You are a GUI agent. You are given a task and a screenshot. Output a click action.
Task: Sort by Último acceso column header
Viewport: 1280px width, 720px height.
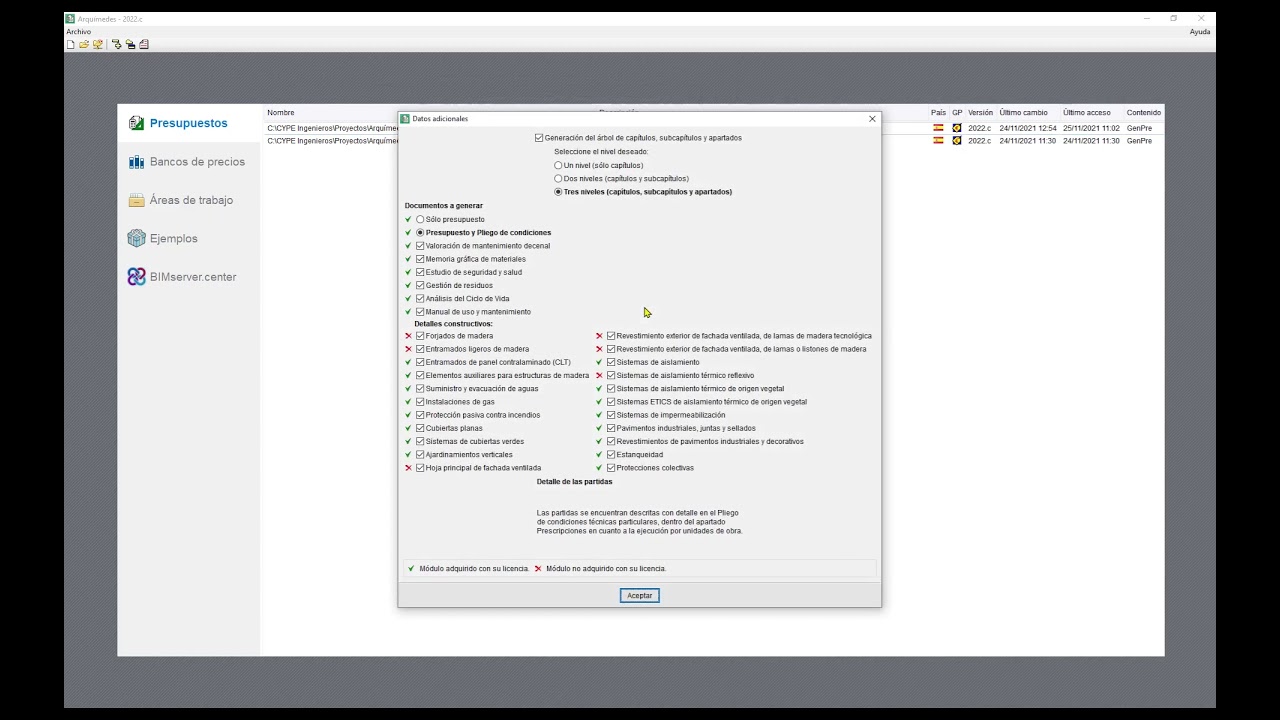pyautogui.click(x=1086, y=113)
